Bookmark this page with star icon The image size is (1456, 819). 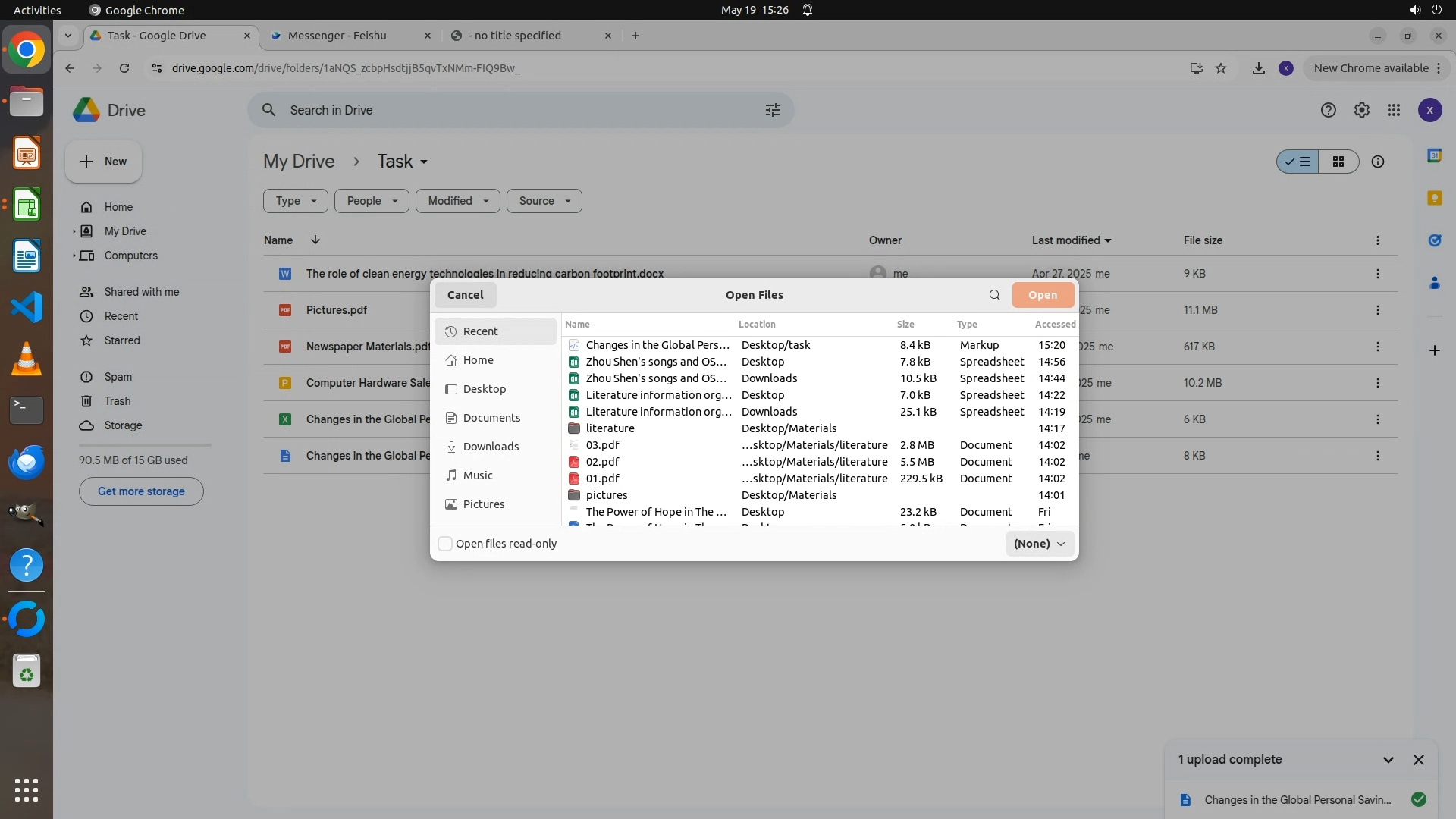(1220, 68)
